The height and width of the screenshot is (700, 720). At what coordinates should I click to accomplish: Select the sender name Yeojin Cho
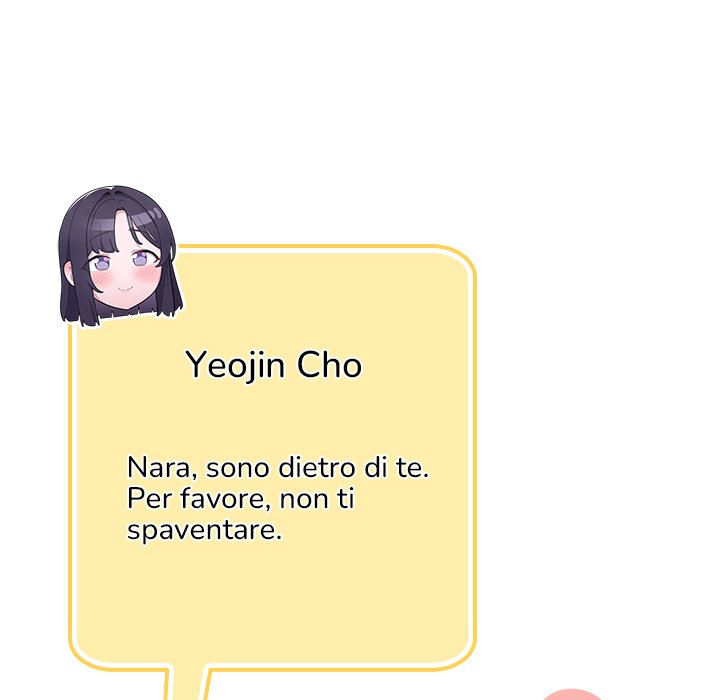pos(274,365)
